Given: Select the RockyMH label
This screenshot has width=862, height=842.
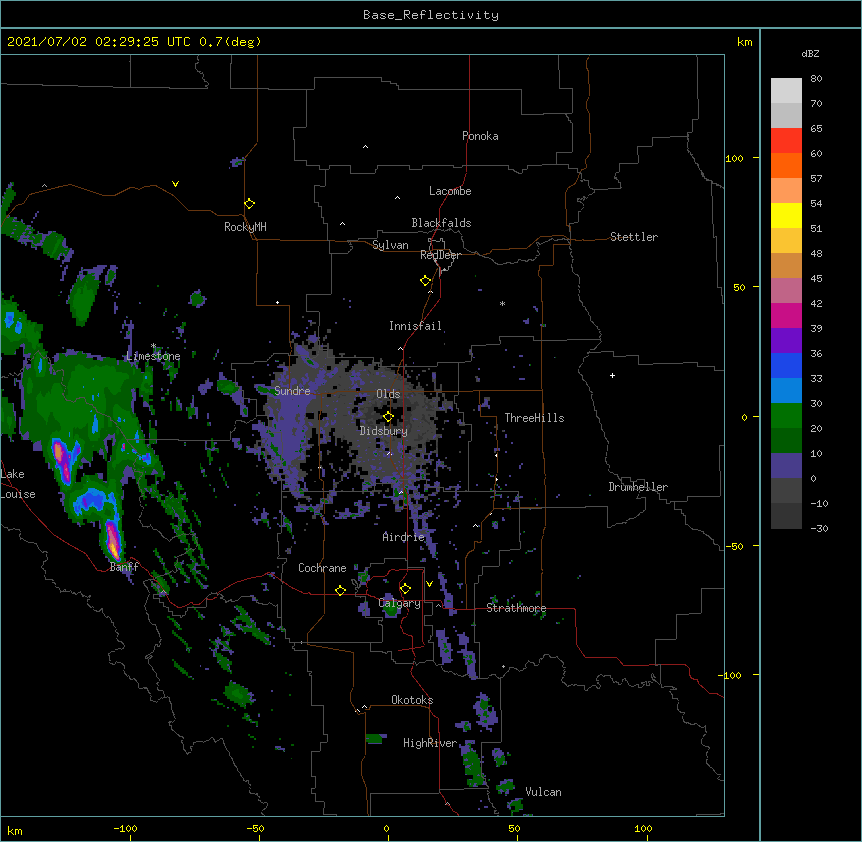Looking at the screenshot, I should pos(245,227).
